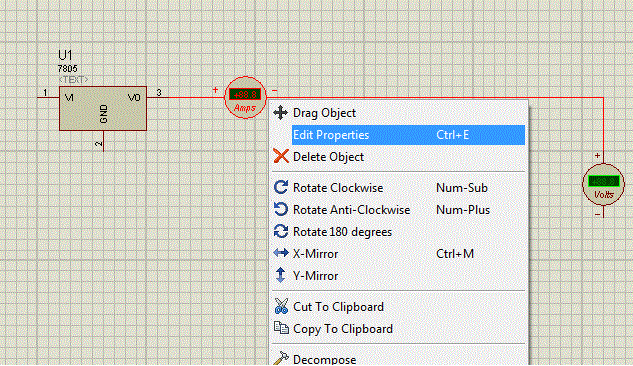Select Rotate 180 degrees entry

[x=398, y=232]
